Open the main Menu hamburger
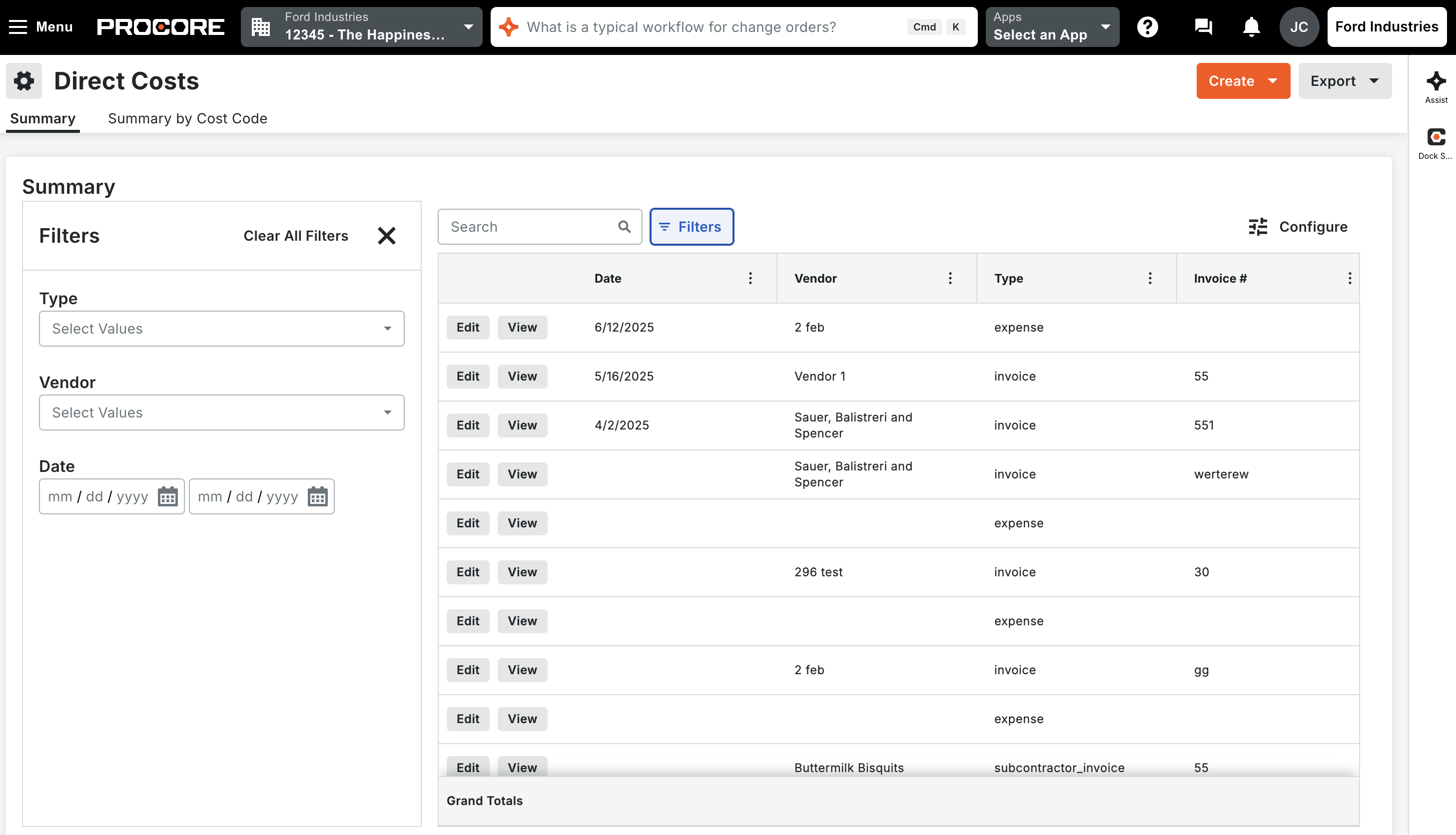 click(x=40, y=27)
